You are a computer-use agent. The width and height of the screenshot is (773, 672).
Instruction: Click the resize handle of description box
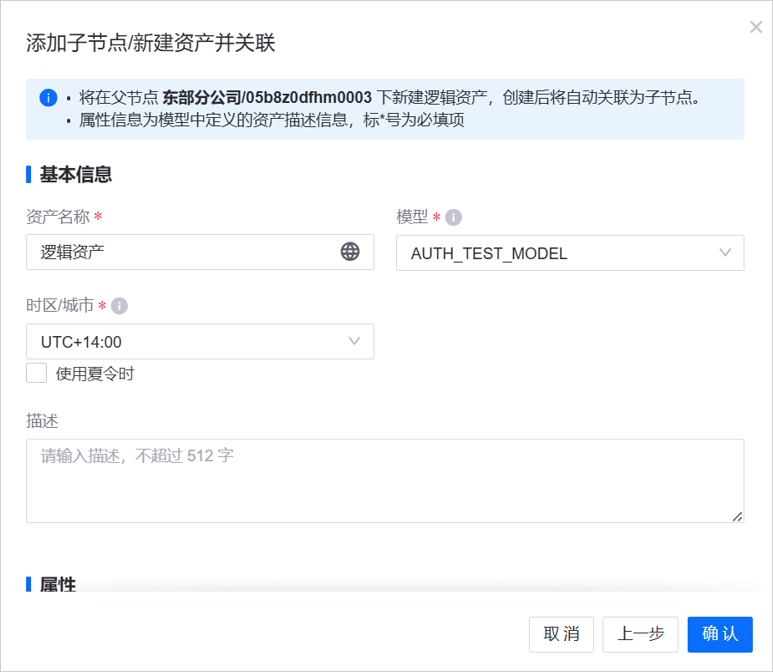(x=737, y=516)
